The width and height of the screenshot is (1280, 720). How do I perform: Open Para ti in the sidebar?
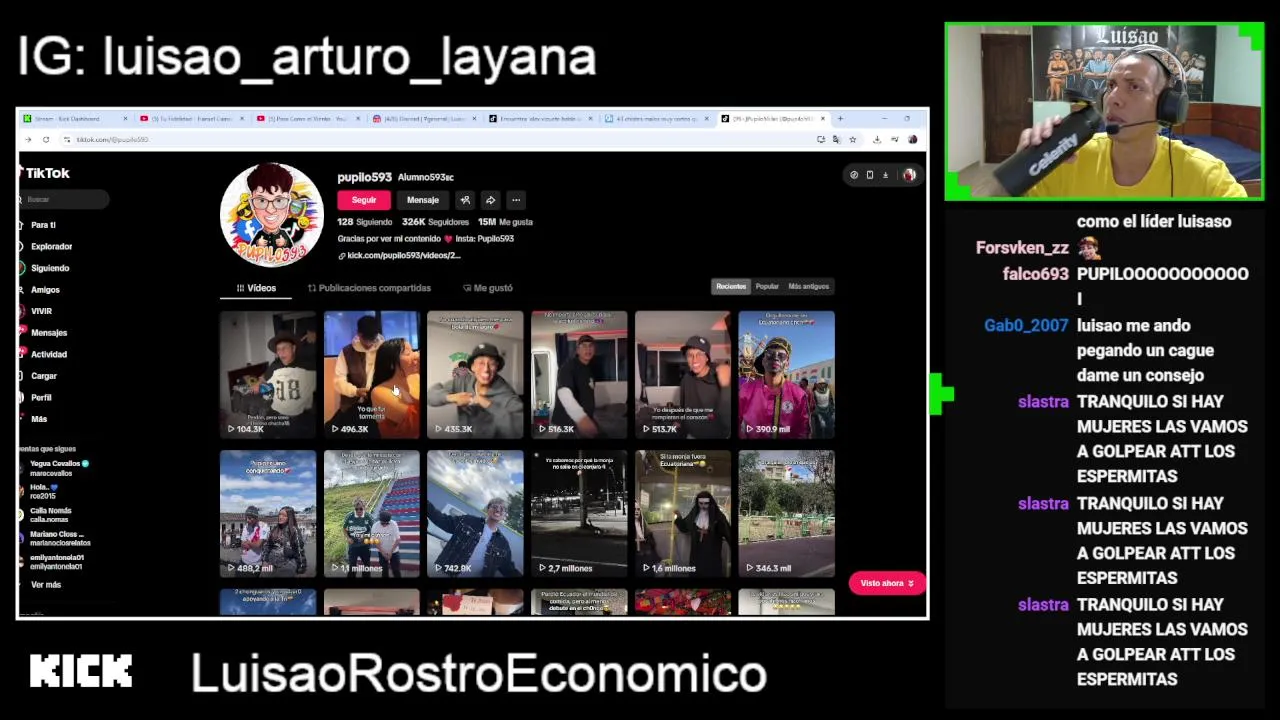(x=43, y=225)
